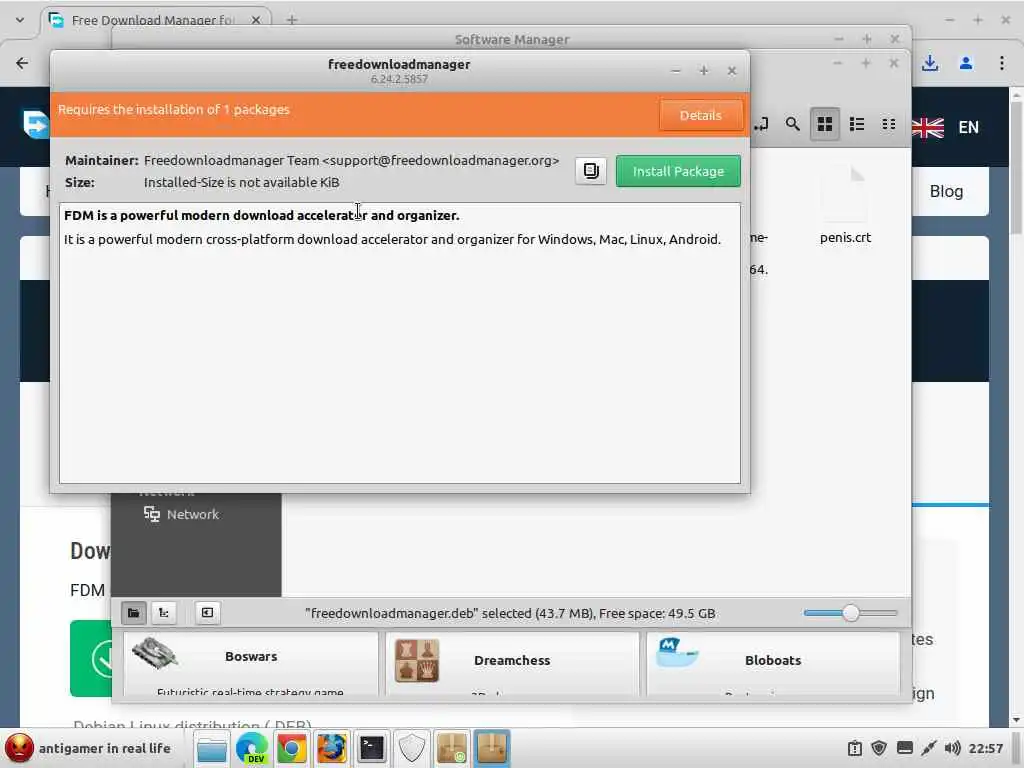Open network connection tray icon

[x=929, y=748]
